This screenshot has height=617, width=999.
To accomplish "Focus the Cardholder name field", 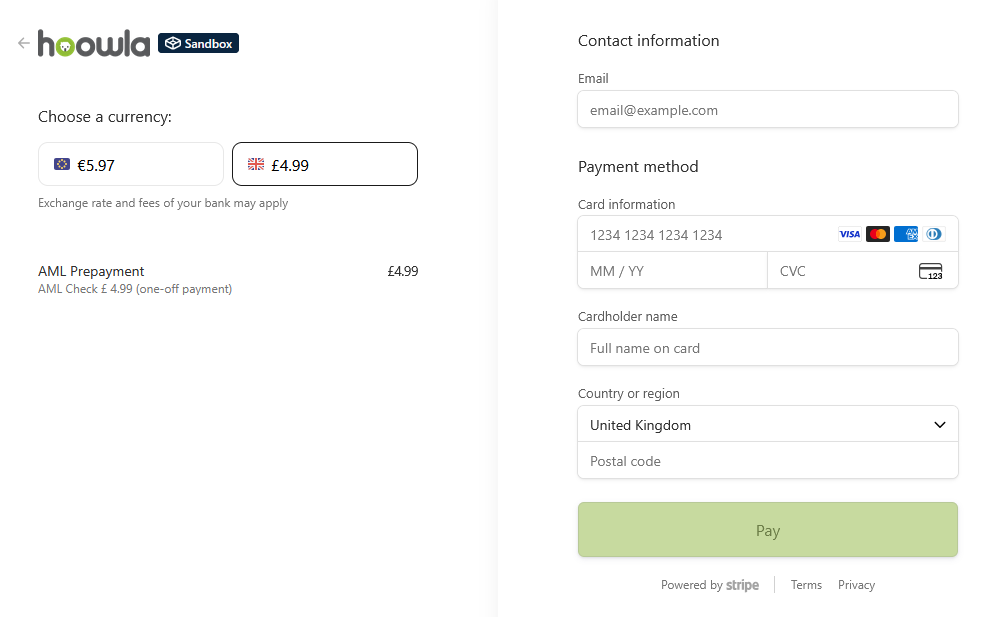I will (767, 347).
